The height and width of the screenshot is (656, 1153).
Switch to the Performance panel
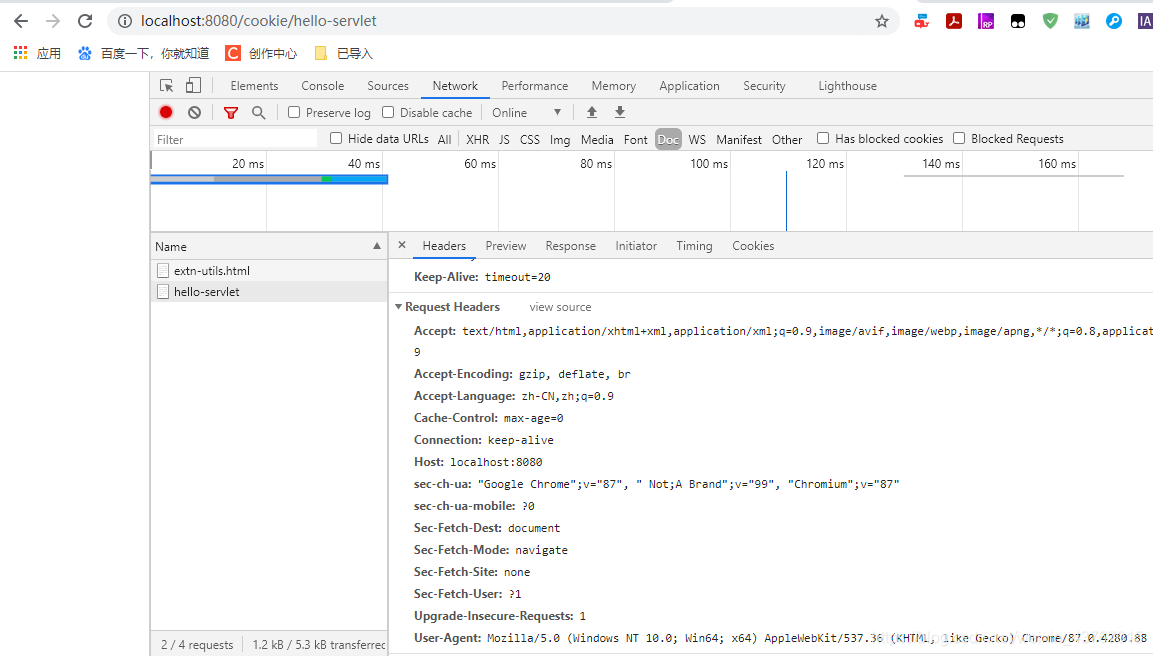(535, 86)
